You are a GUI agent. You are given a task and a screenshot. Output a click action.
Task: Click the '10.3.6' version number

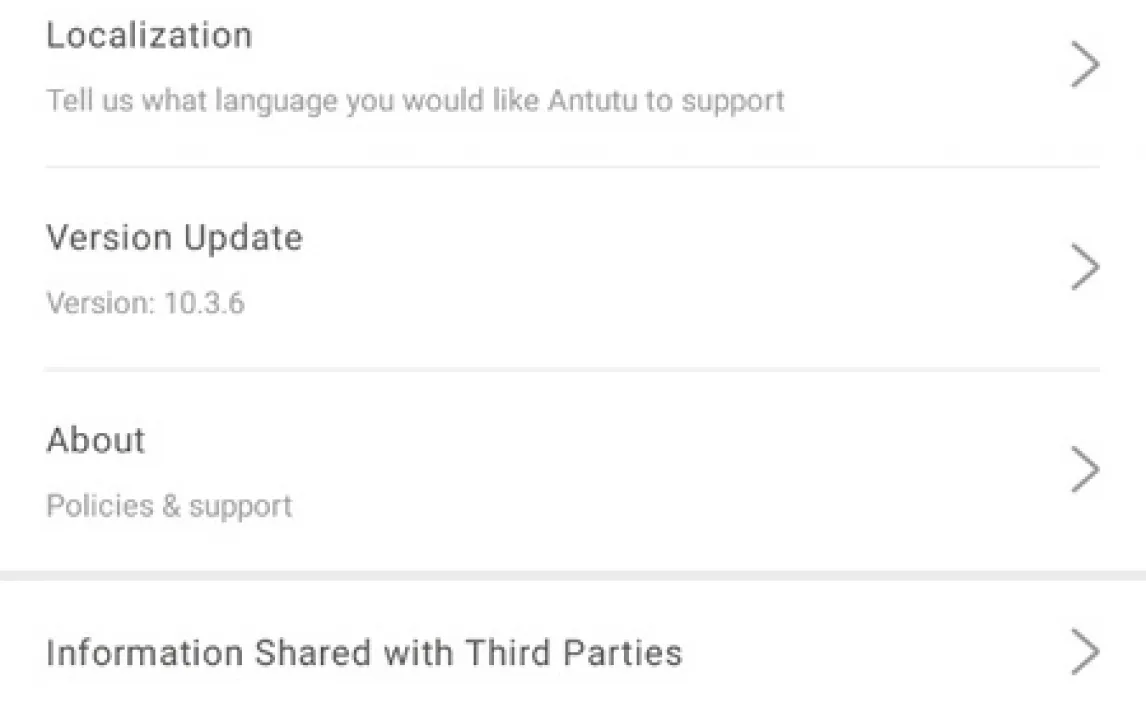pyautogui.click(x=204, y=303)
